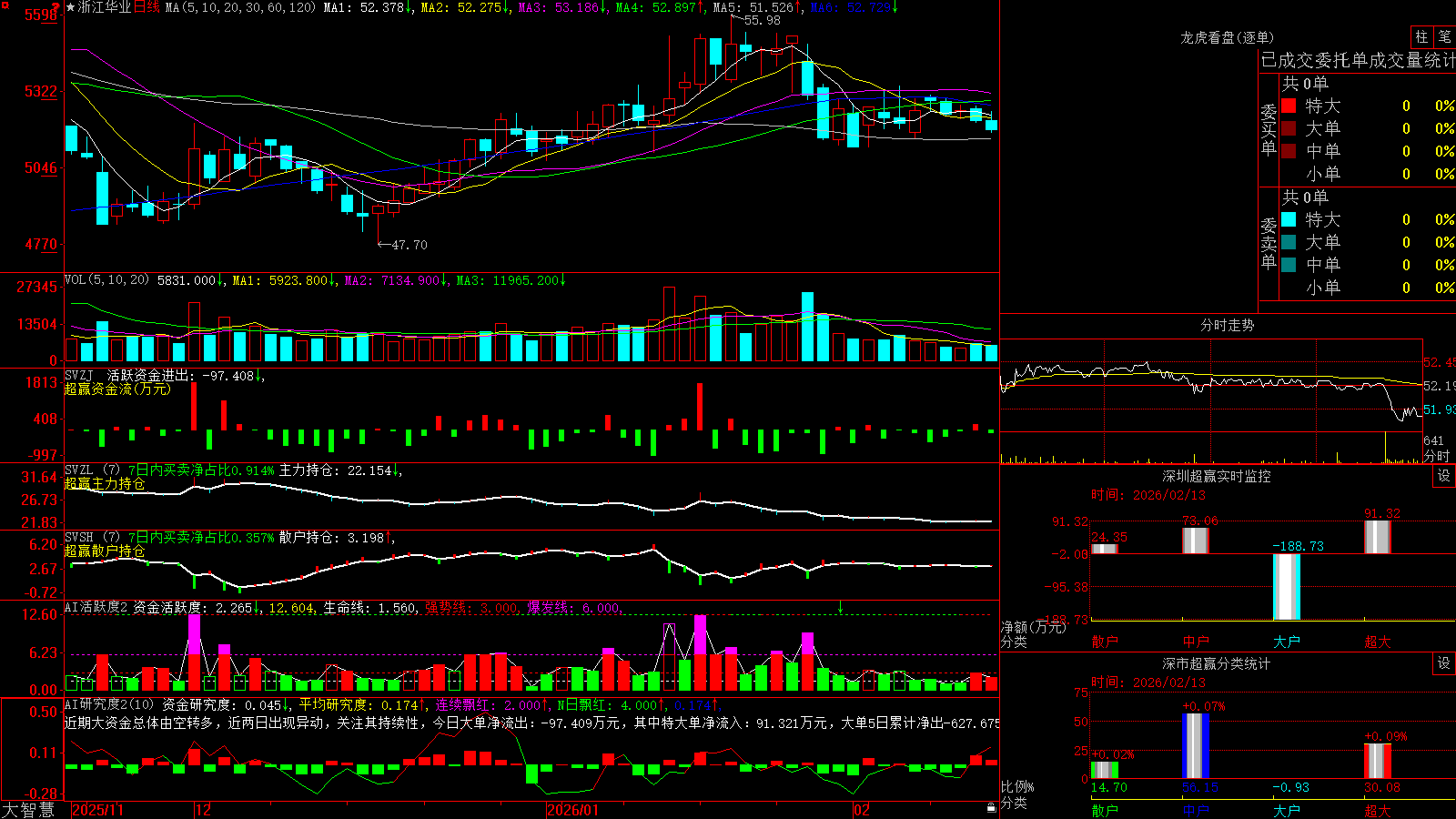The height and width of the screenshot is (819, 1456).
Task: Click the 大户 bar valued -188.73
Action: pos(1286,587)
